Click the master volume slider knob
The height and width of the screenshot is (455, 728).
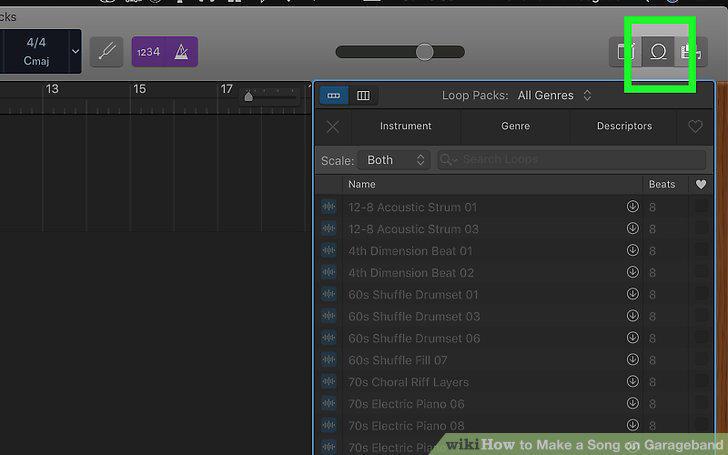(x=424, y=52)
